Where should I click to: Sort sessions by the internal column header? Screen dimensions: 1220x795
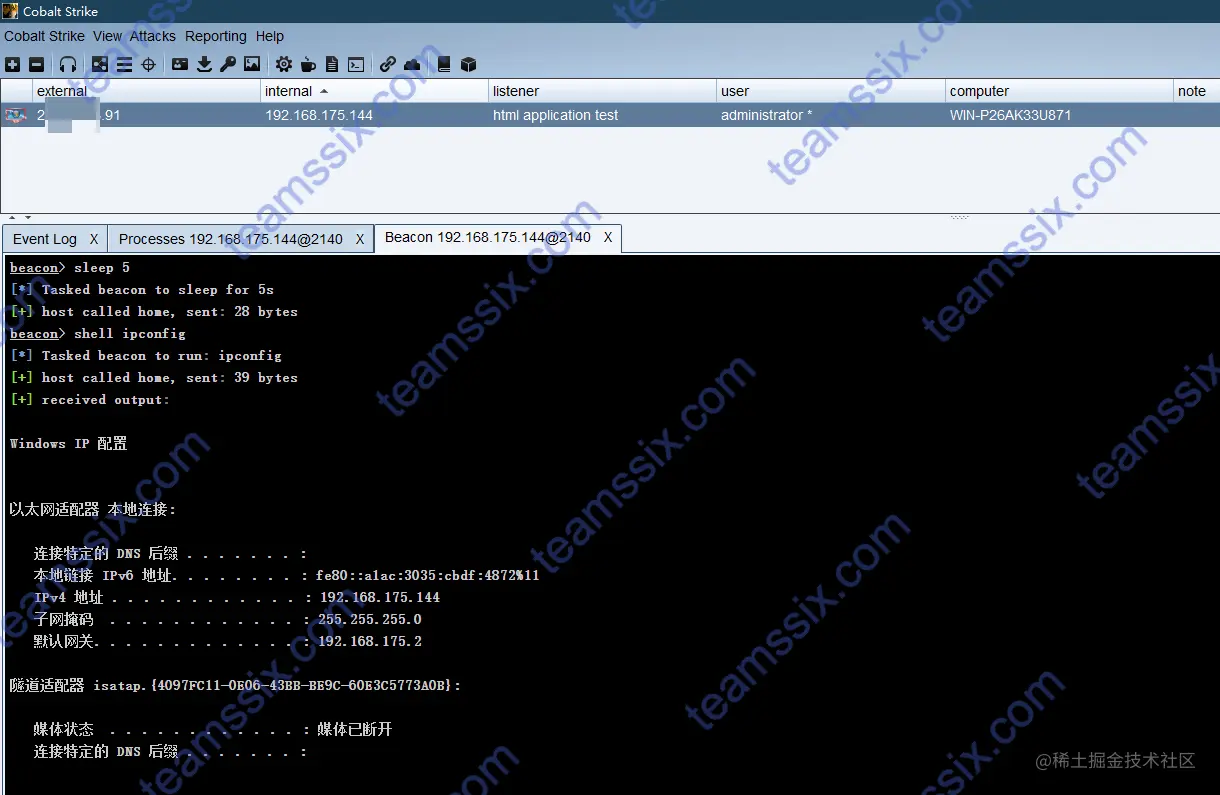[374, 91]
